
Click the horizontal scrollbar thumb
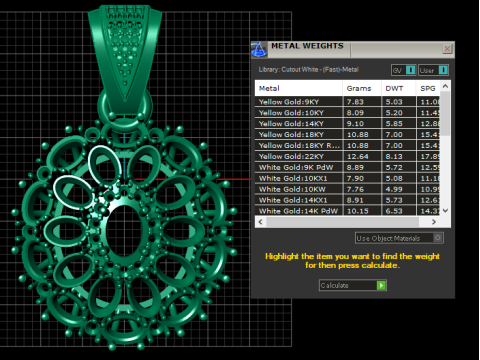click(342, 222)
